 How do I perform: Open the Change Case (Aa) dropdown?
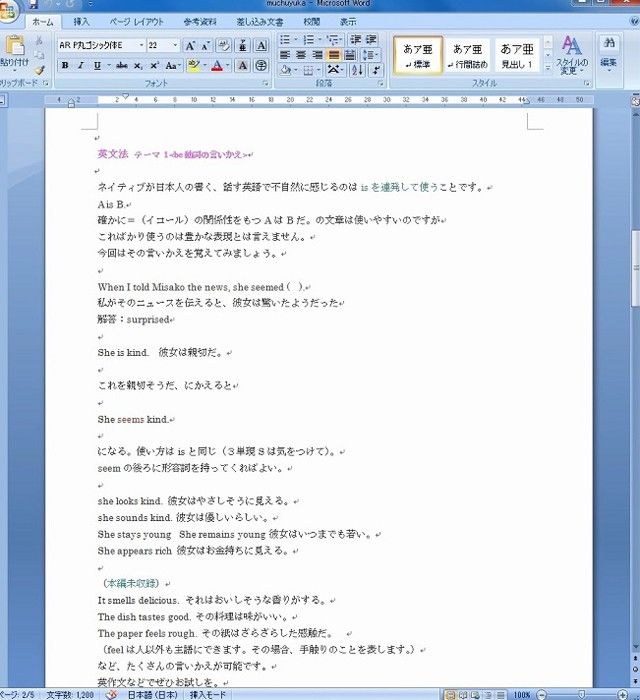173,66
